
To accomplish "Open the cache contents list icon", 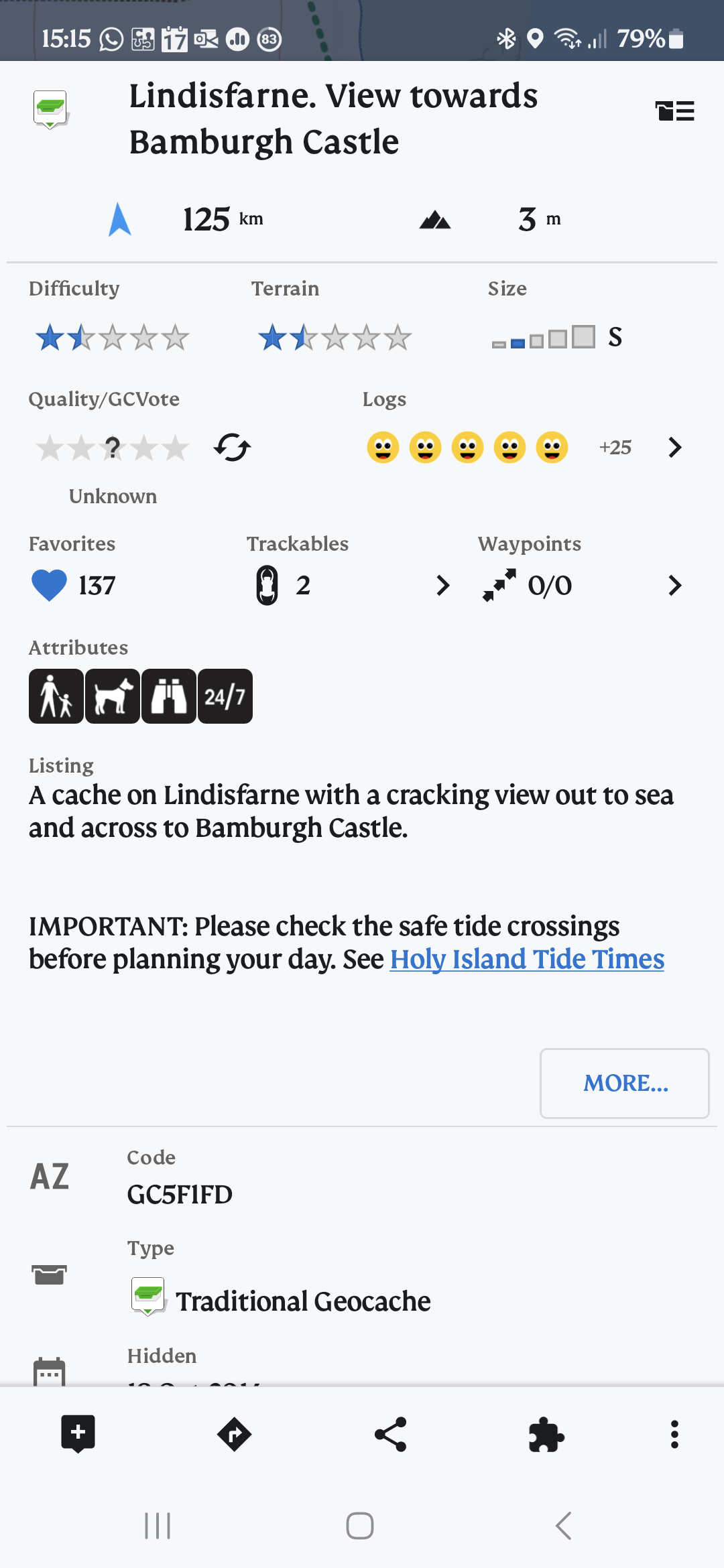I will (674, 111).
